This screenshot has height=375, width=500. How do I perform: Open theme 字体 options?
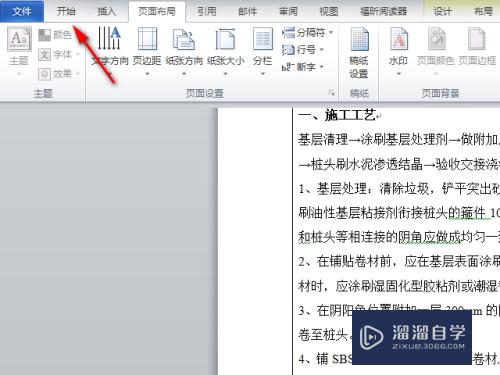pos(59,54)
